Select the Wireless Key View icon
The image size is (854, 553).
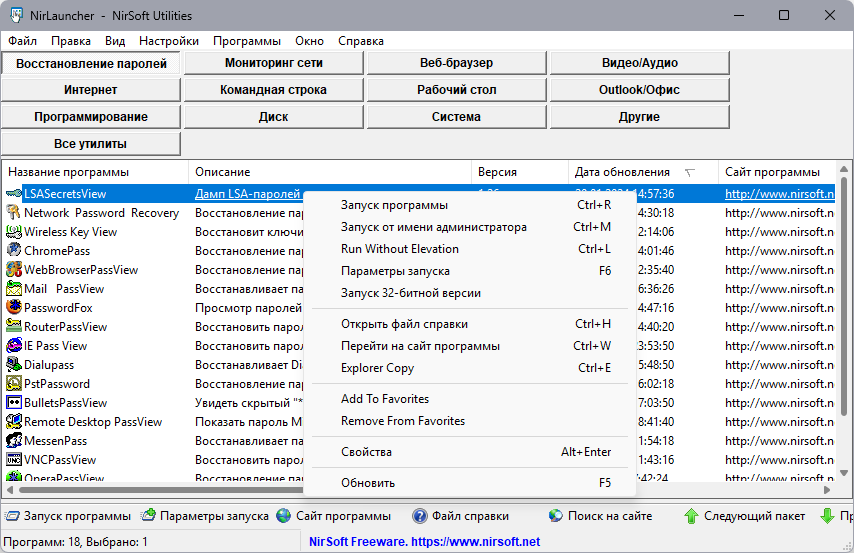pyautogui.click(x=14, y=232)
